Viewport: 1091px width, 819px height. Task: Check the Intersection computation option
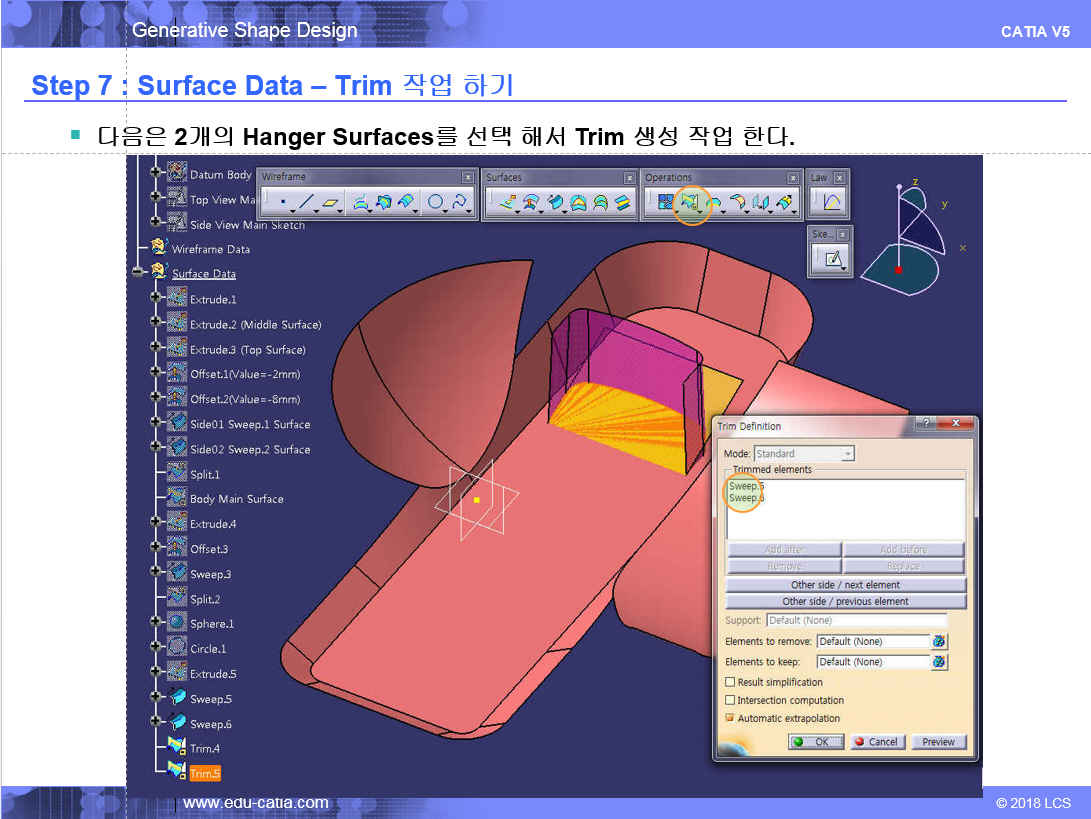point(730,700)
